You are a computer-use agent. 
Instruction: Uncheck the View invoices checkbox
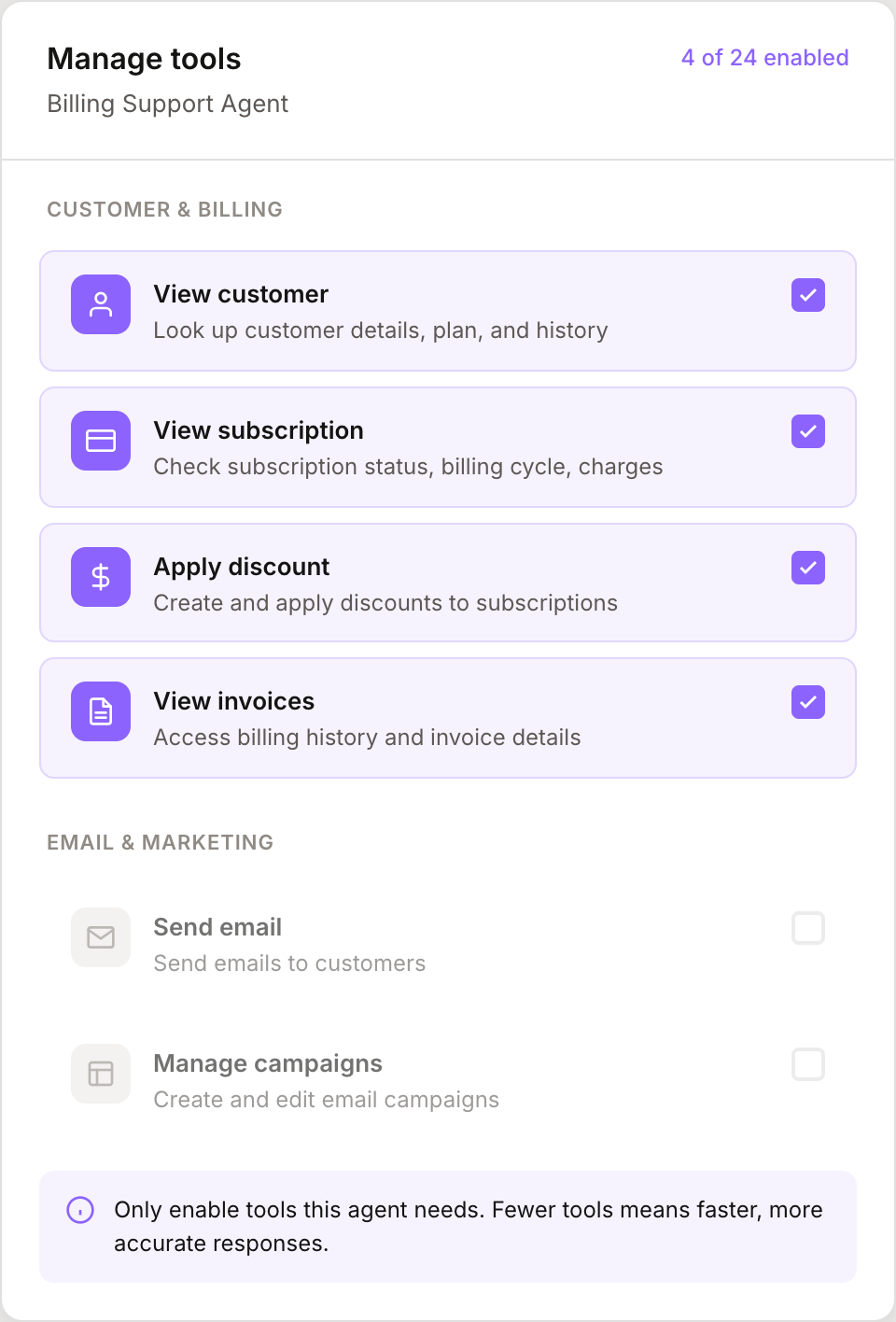click(x=808, y=702)
